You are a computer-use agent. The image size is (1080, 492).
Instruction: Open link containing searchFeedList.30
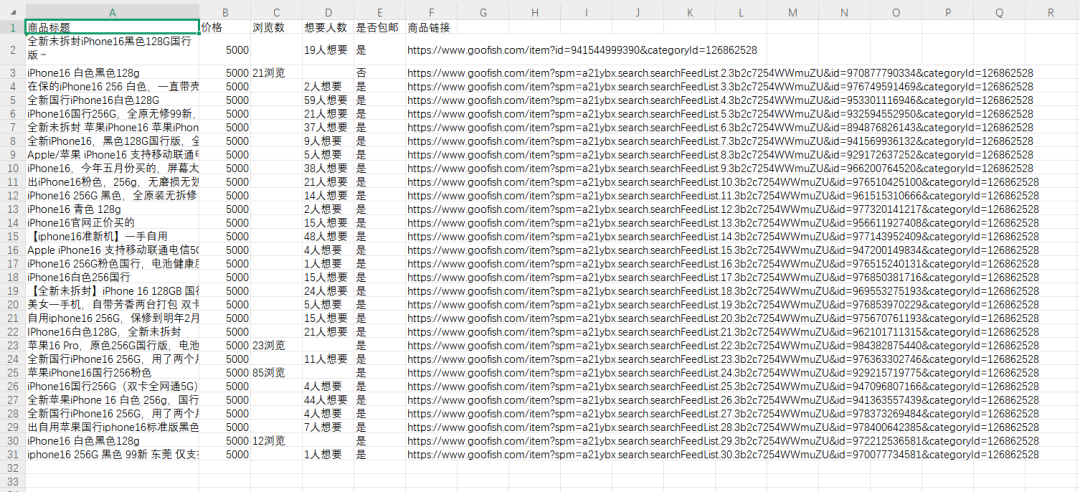point(723,454)
